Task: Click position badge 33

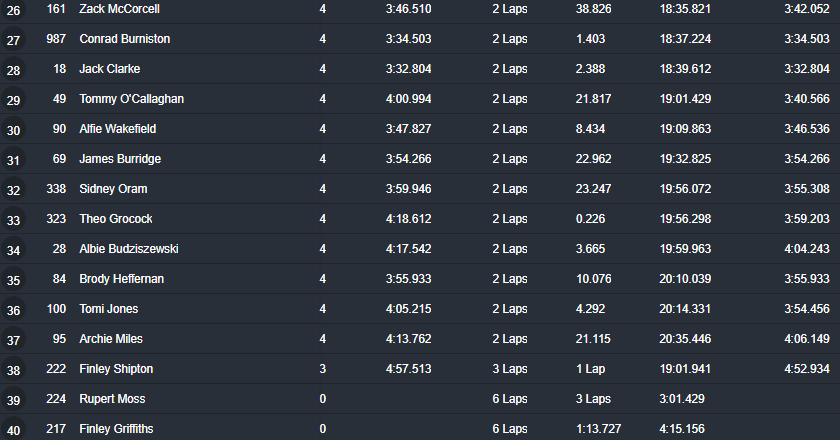Action: (x=13, y=221)
